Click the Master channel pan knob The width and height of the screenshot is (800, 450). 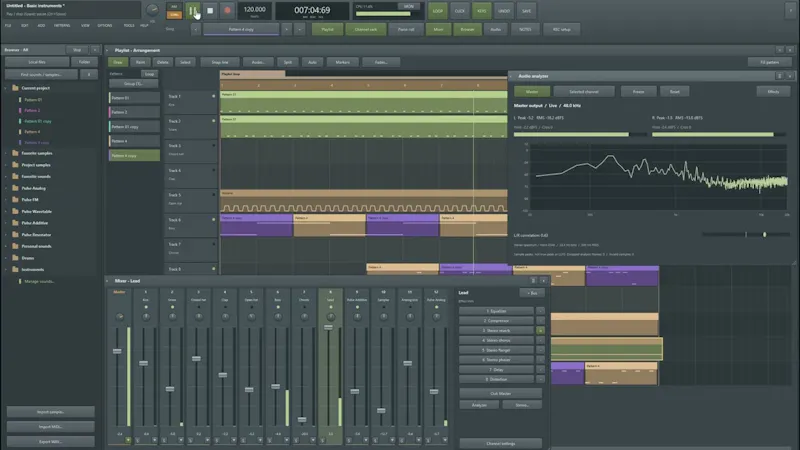119,317
